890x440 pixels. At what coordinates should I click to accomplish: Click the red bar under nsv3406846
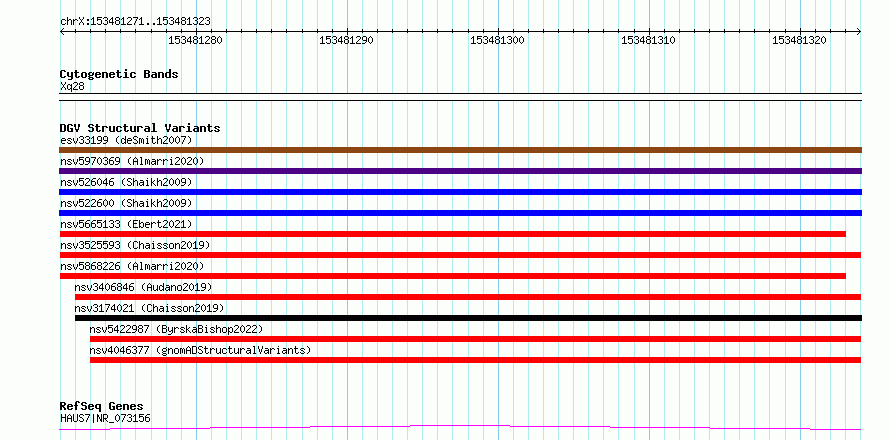(x=468, y=297)
